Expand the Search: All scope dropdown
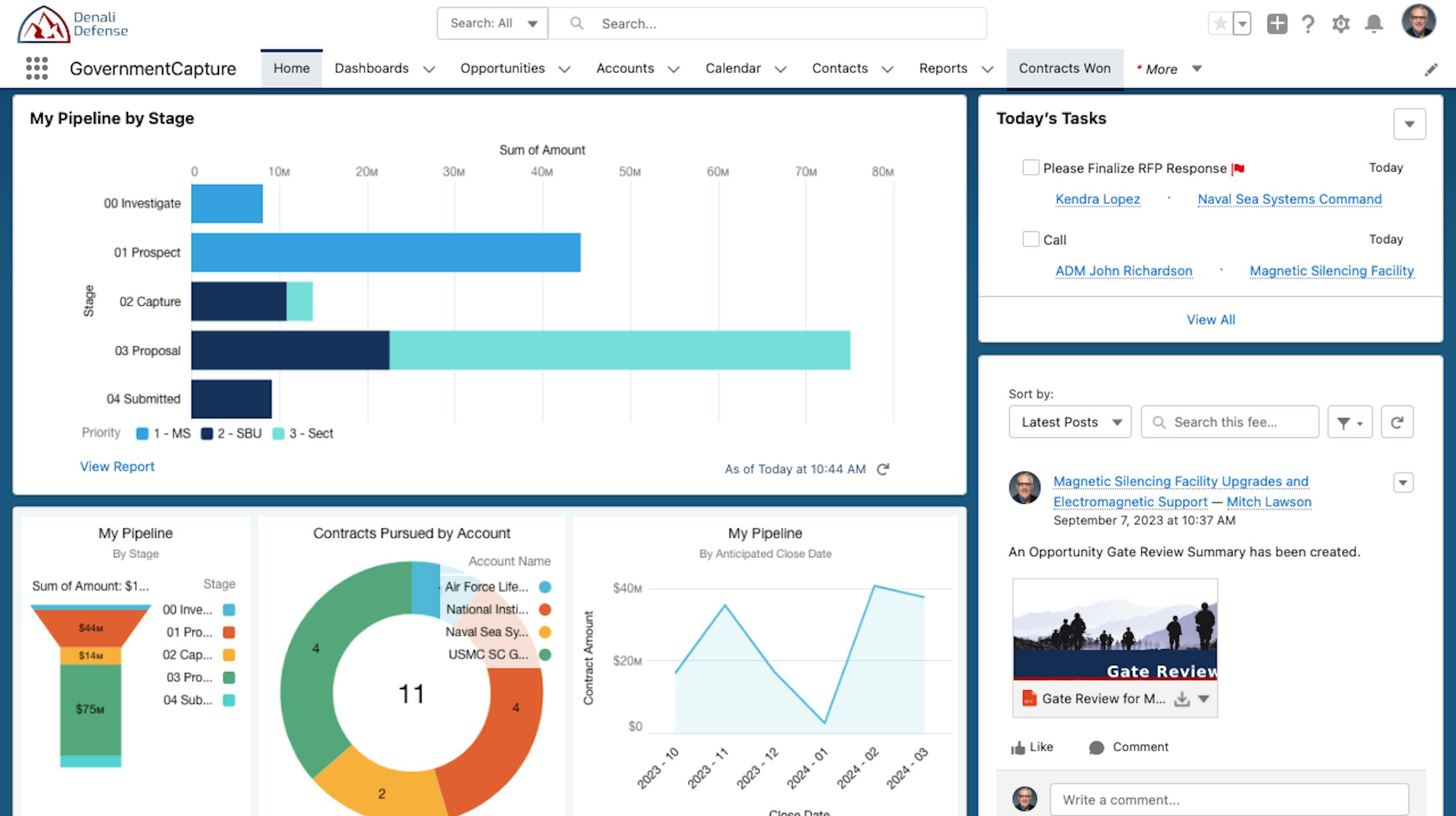This screenshot has height=816, width=1456. (x=492, y=24)
